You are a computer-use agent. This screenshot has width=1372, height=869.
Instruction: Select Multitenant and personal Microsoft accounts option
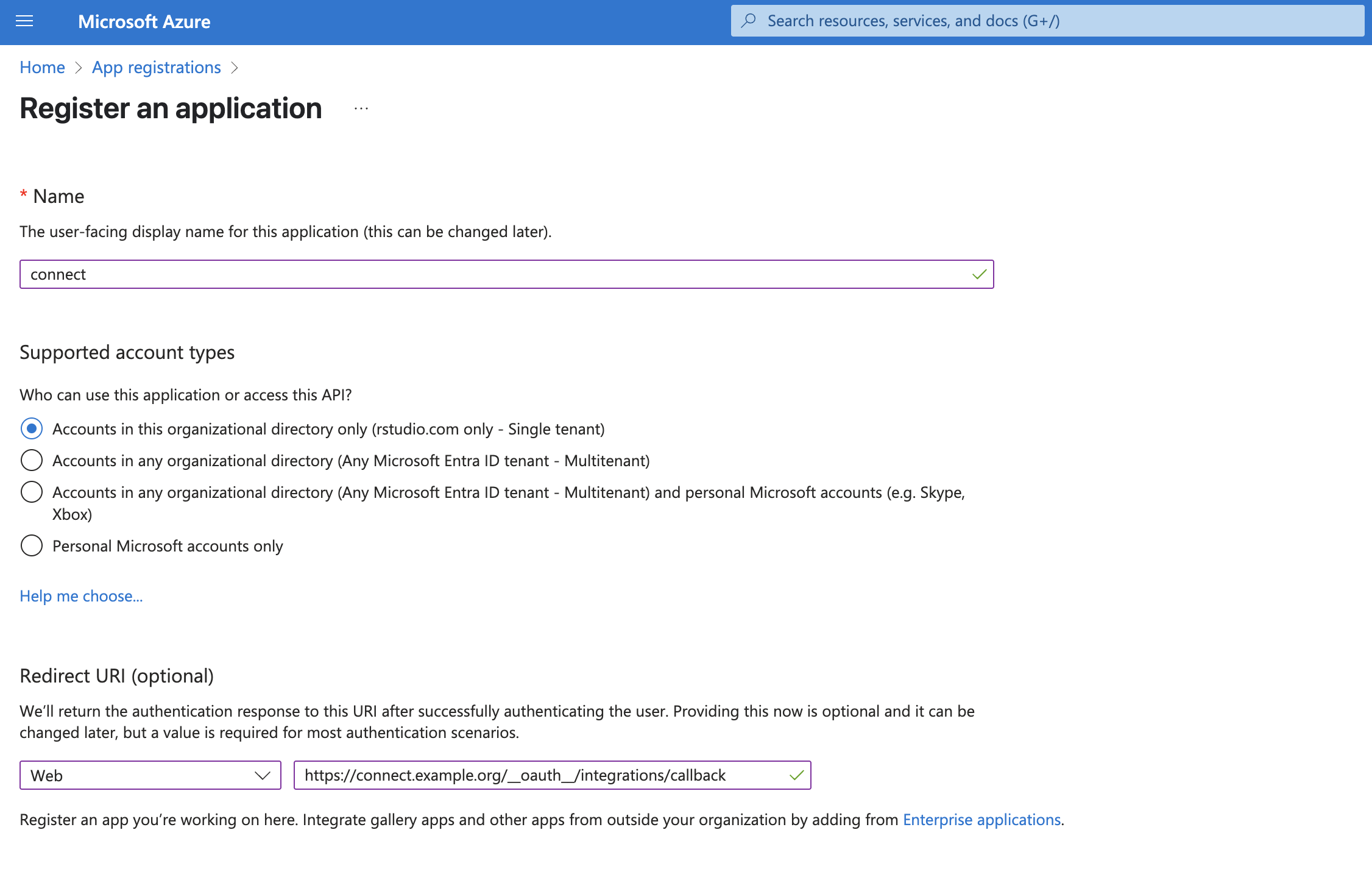32,492
